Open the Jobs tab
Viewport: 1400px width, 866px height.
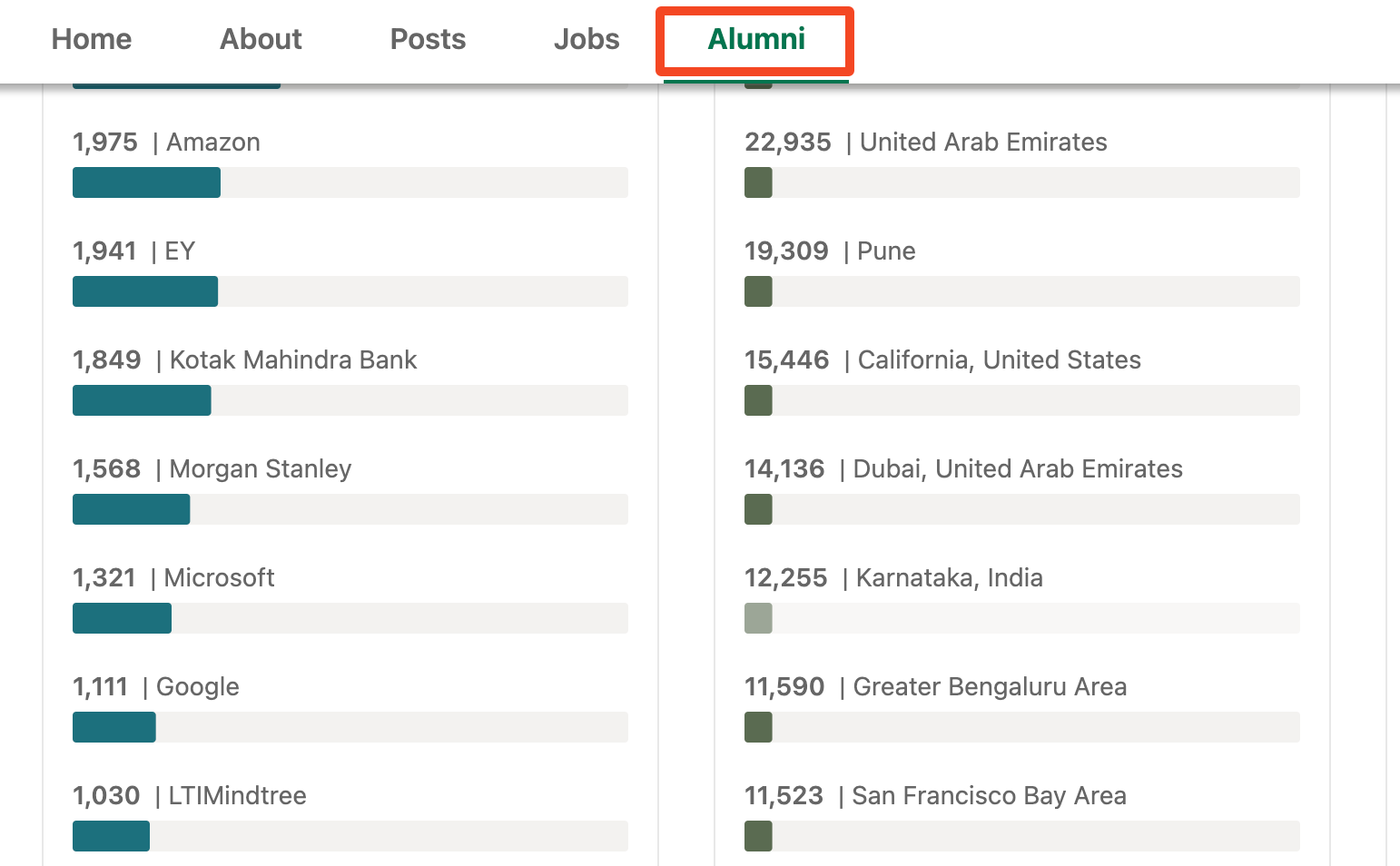click(x=587, y=39)
